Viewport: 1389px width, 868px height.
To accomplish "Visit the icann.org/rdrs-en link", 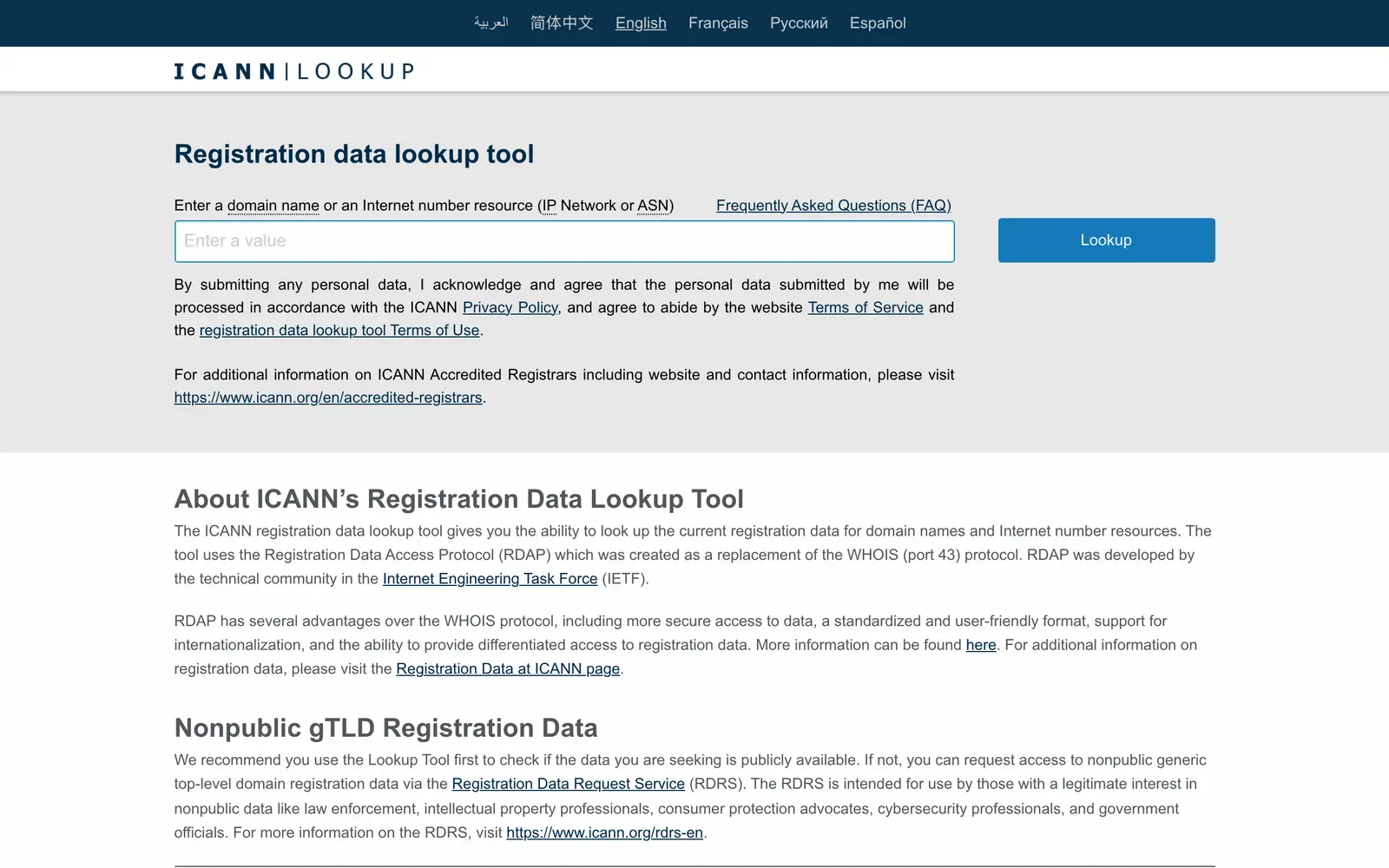I will point(604,832).
